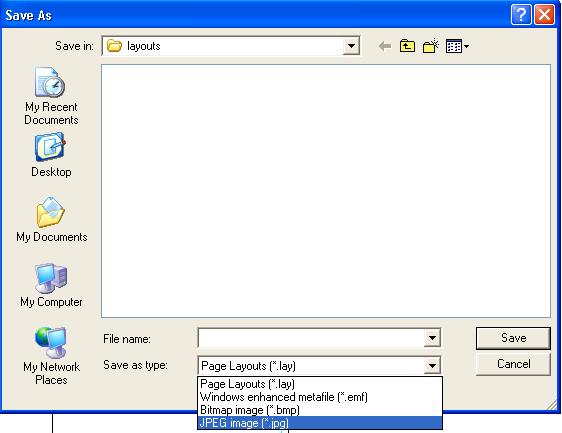This screenshot has width=562, height=433.
Task: Collapse the Save as type dropdown arrow
Action: [x=432, y=366]
